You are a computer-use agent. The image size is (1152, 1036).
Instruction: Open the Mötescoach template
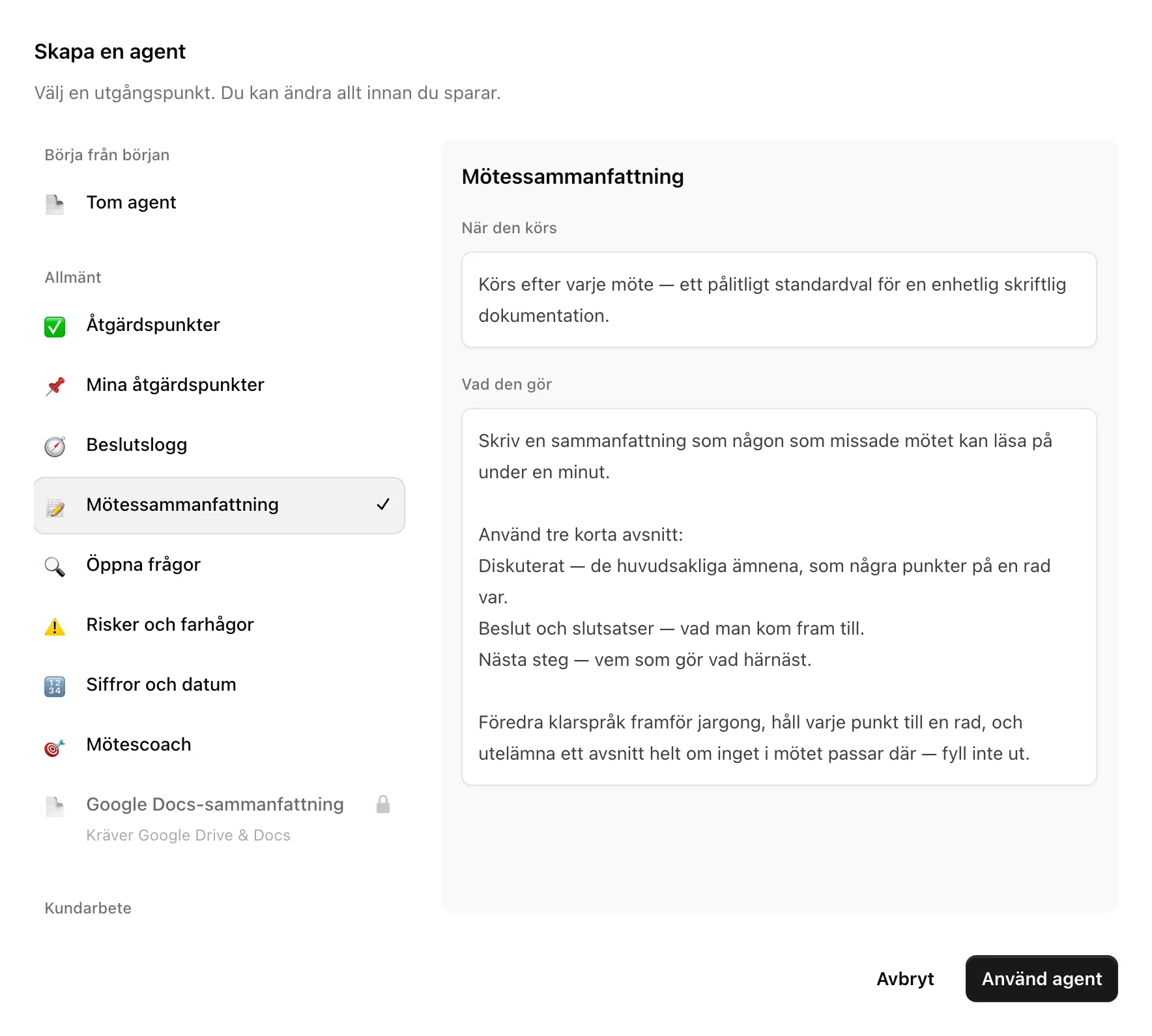(219, 745)
